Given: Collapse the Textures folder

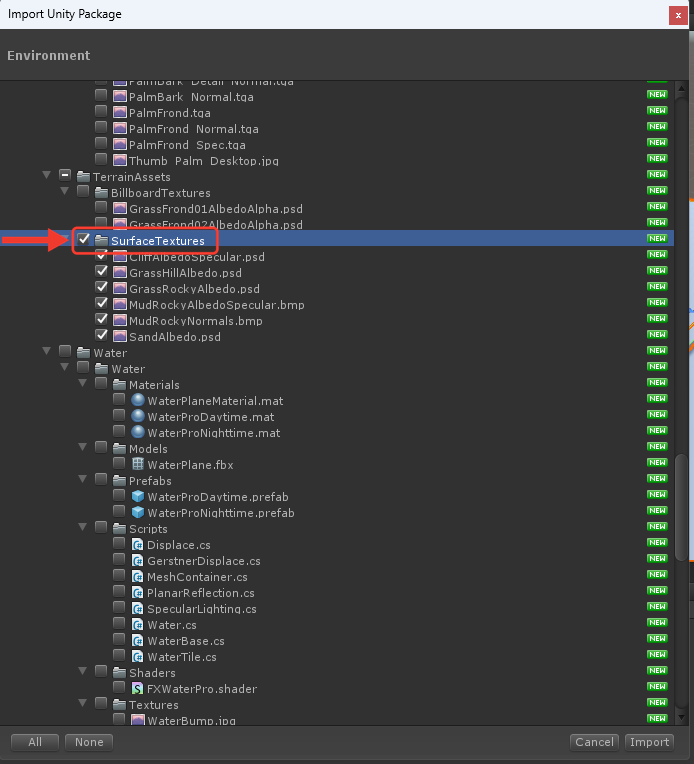Looking at the screenshot, I should tap(83, 703).
